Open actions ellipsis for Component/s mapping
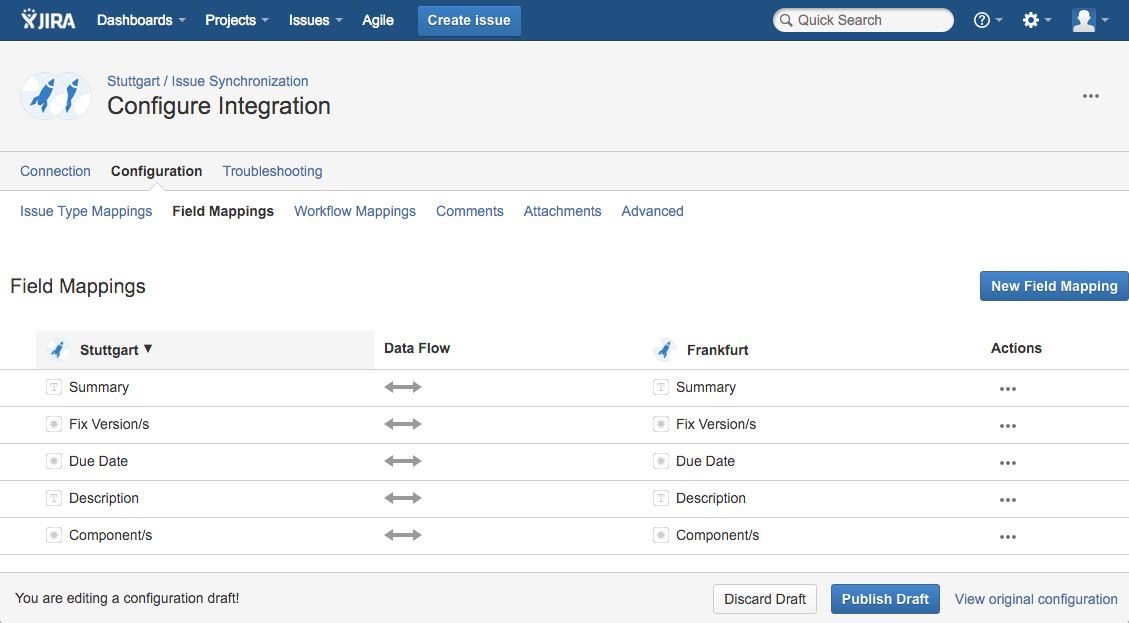Viewport: 1129px width, 623px height. [x=1007, y=537]
